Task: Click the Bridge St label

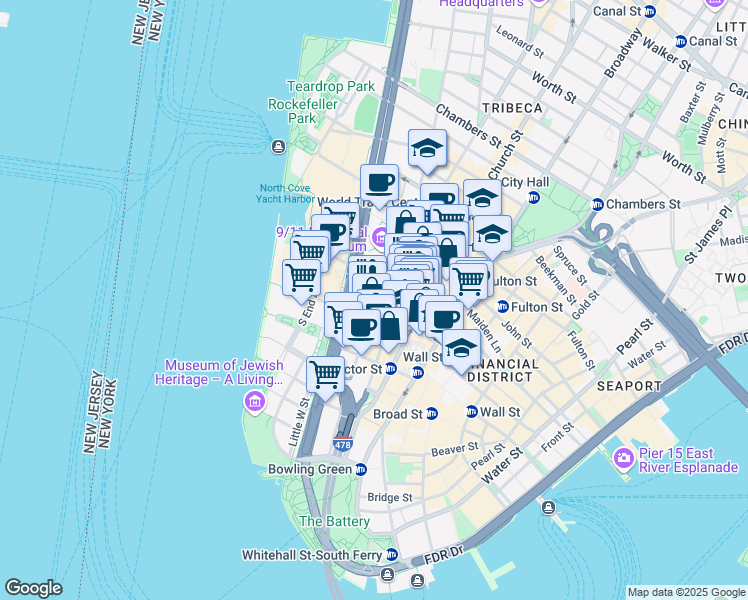Action: tap(390, 497)
